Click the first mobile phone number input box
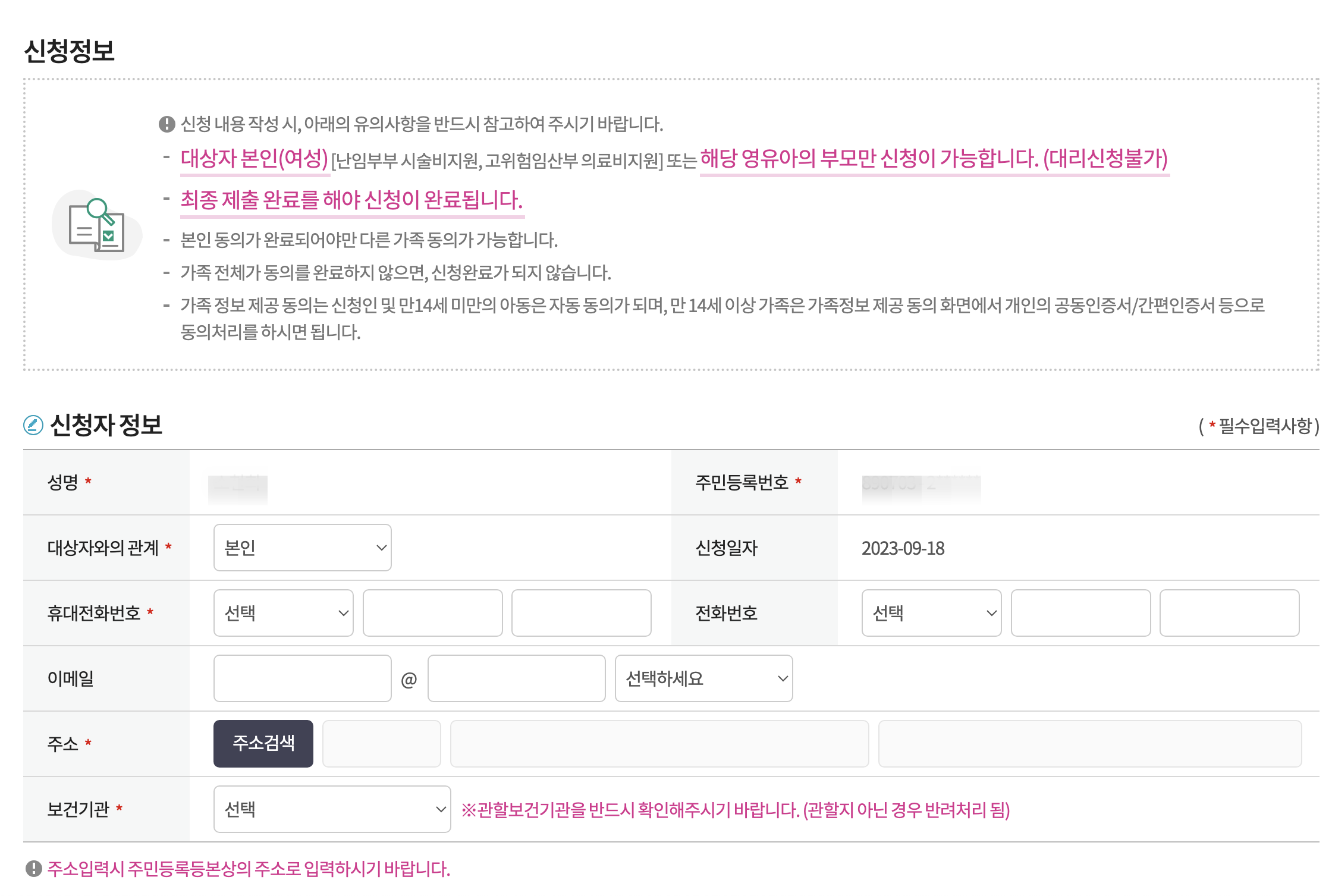The width and height of the screenshot is (1332, 896). point(432,613)
